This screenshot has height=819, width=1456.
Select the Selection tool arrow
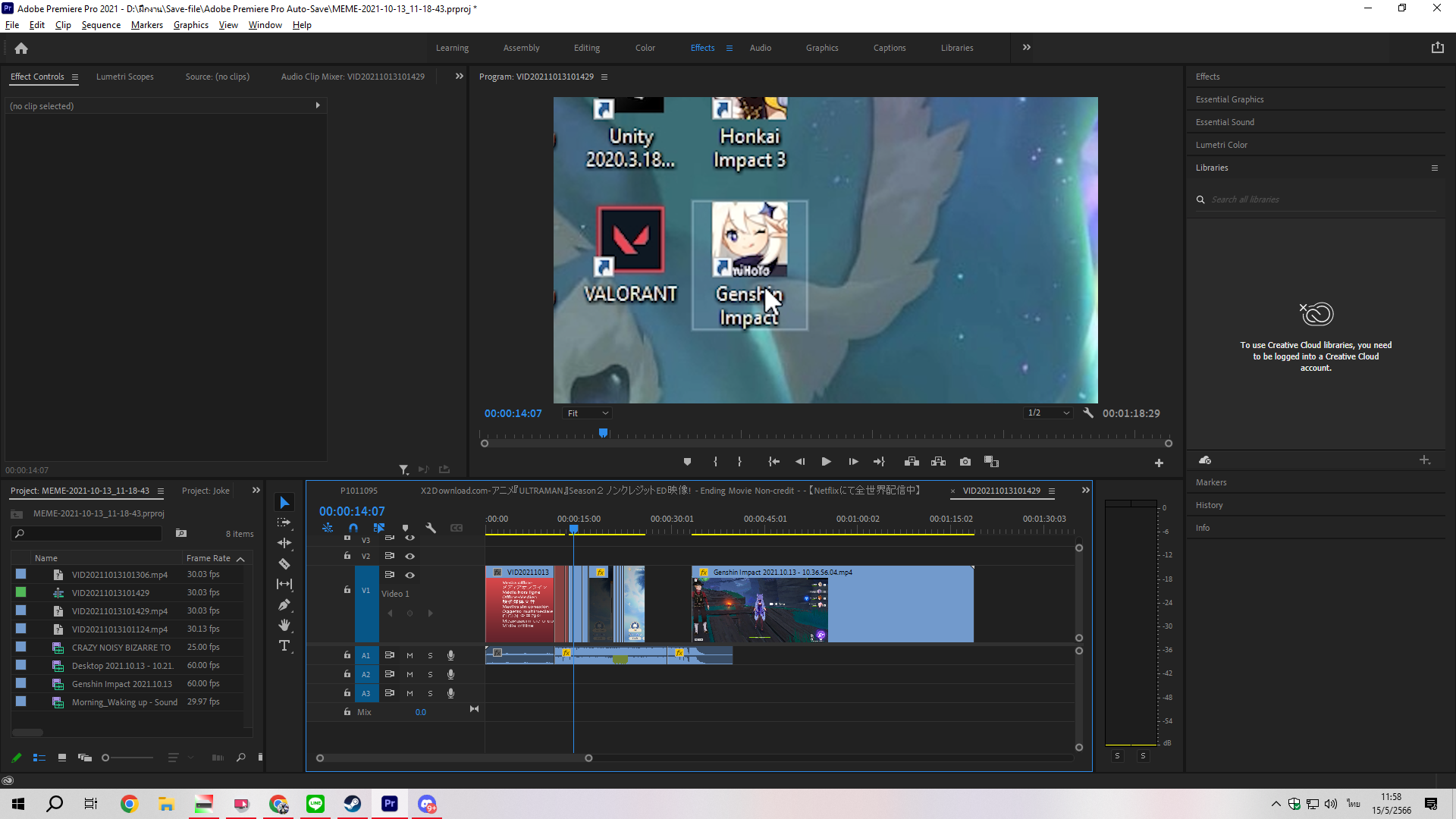click(284, 503)
